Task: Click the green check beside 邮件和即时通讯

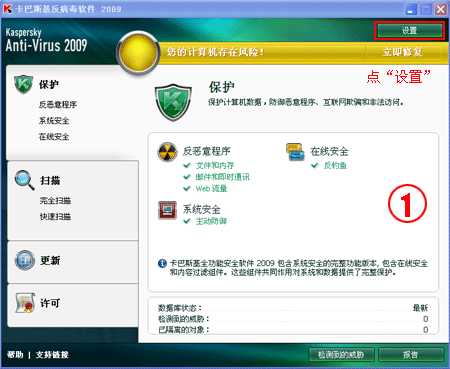Action: (x=187, y=177)
